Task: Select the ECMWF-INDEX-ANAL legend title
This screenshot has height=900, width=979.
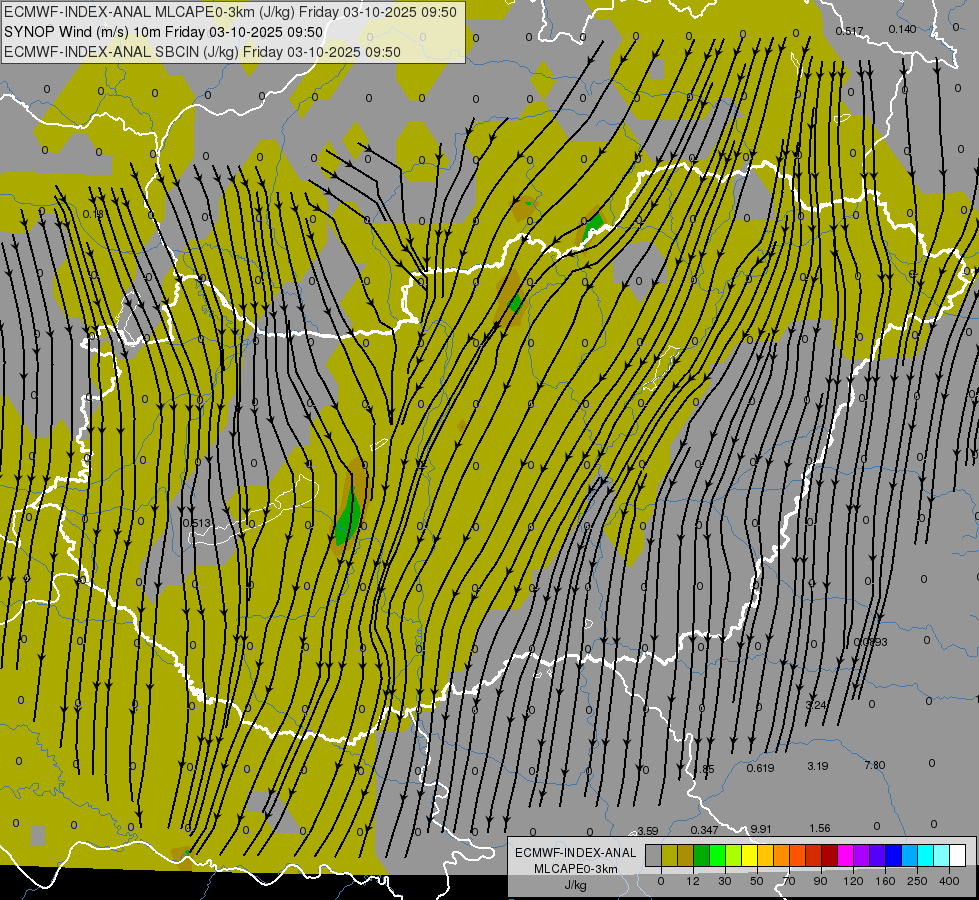Action: coord(575,852)
